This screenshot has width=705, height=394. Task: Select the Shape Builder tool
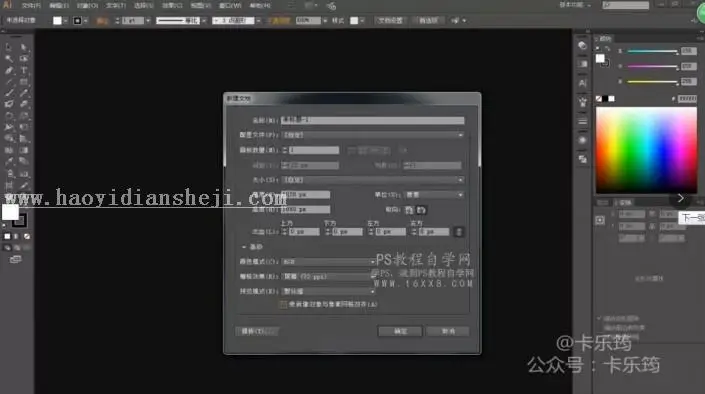coord(9,139)
